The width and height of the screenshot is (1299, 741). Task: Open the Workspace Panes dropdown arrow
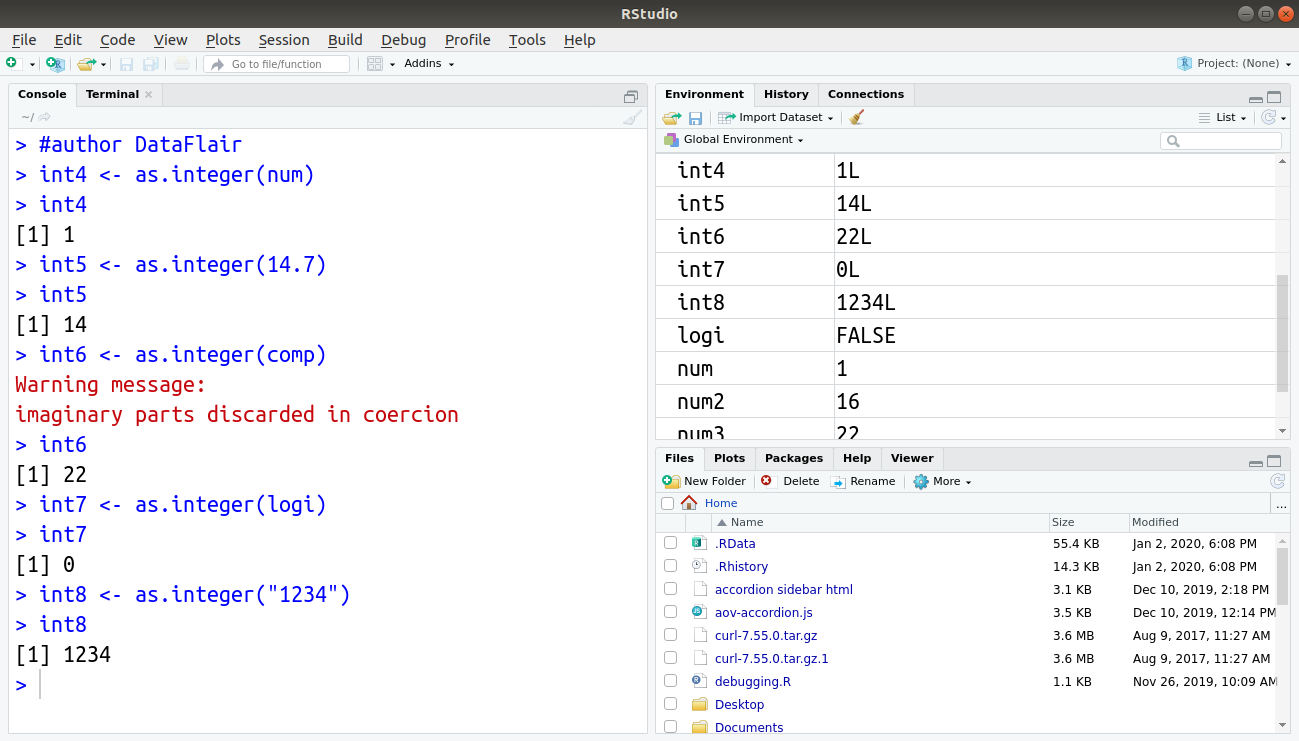392,64
